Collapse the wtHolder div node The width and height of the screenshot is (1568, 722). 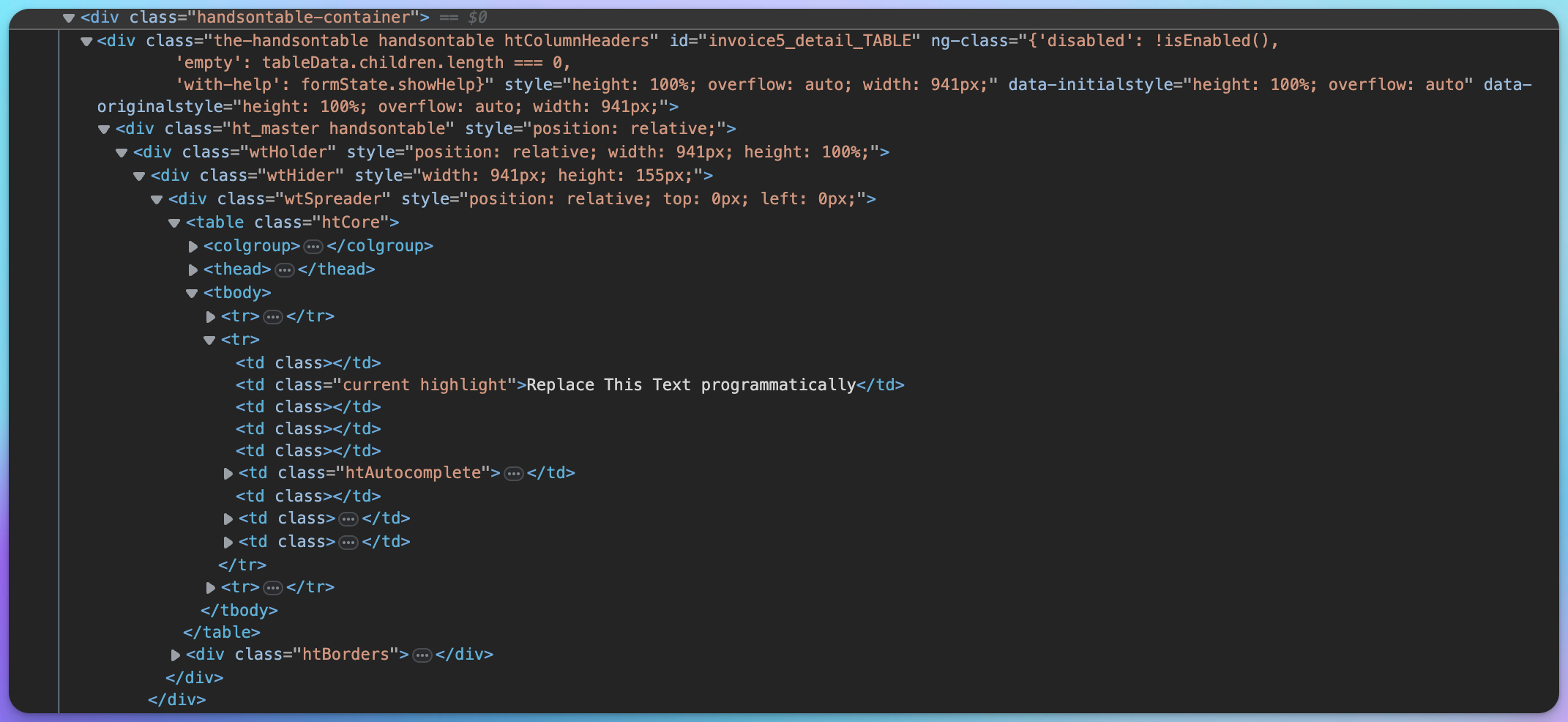click(122, 152)
